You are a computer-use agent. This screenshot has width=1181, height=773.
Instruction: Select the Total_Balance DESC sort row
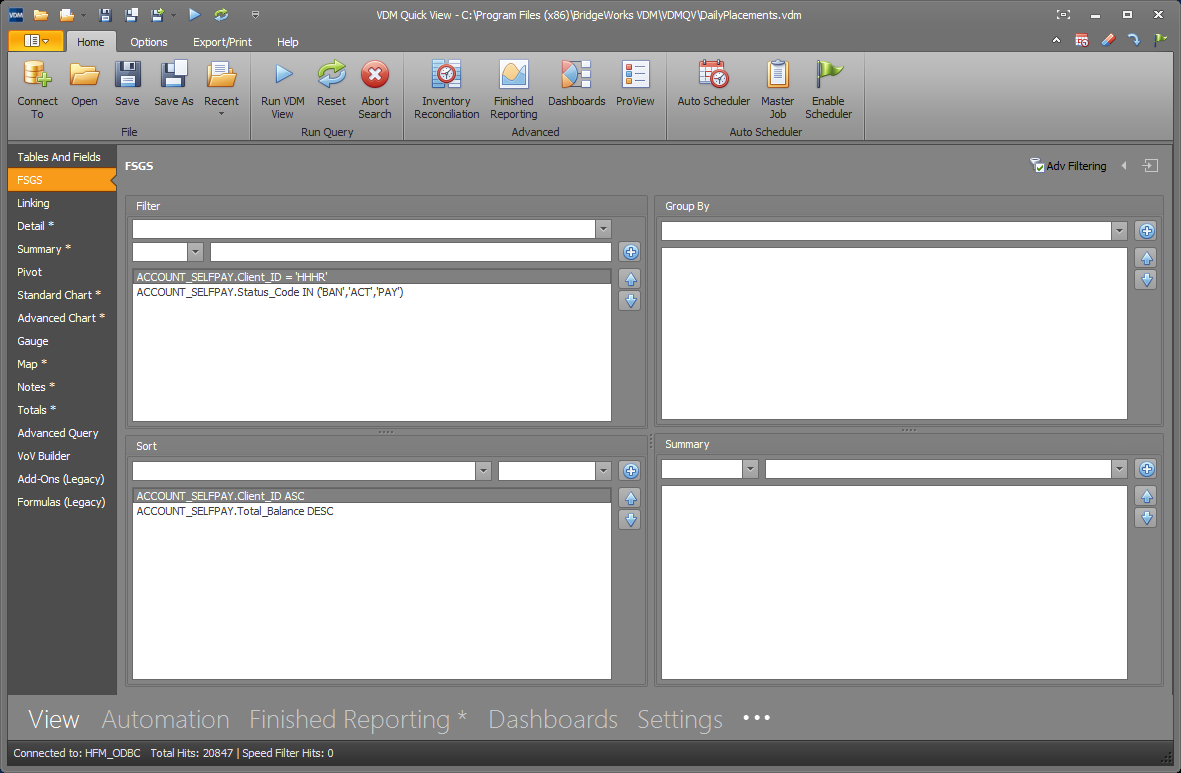[x=372, y=511]
